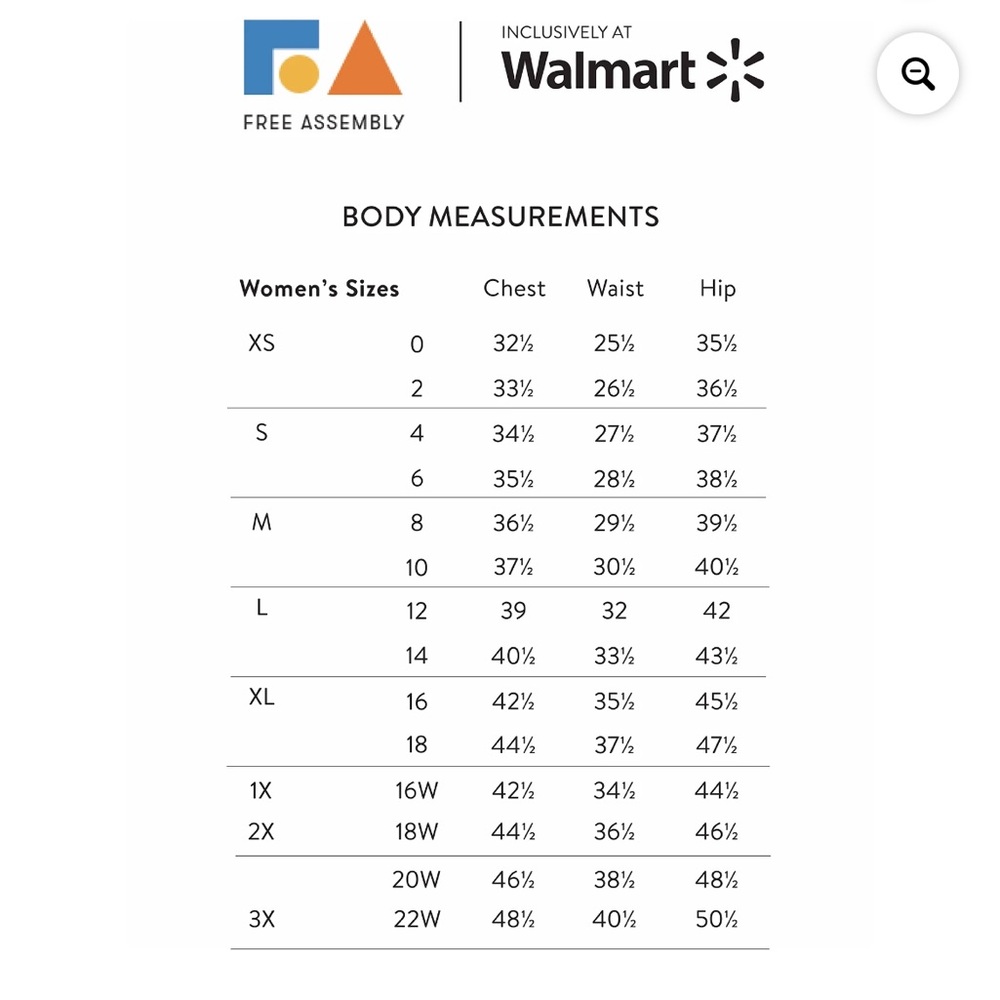Viewport: 1000px width, 1000px height.
Task: Click the INCLUSIVELY AT text
Action: coord(566,33)
